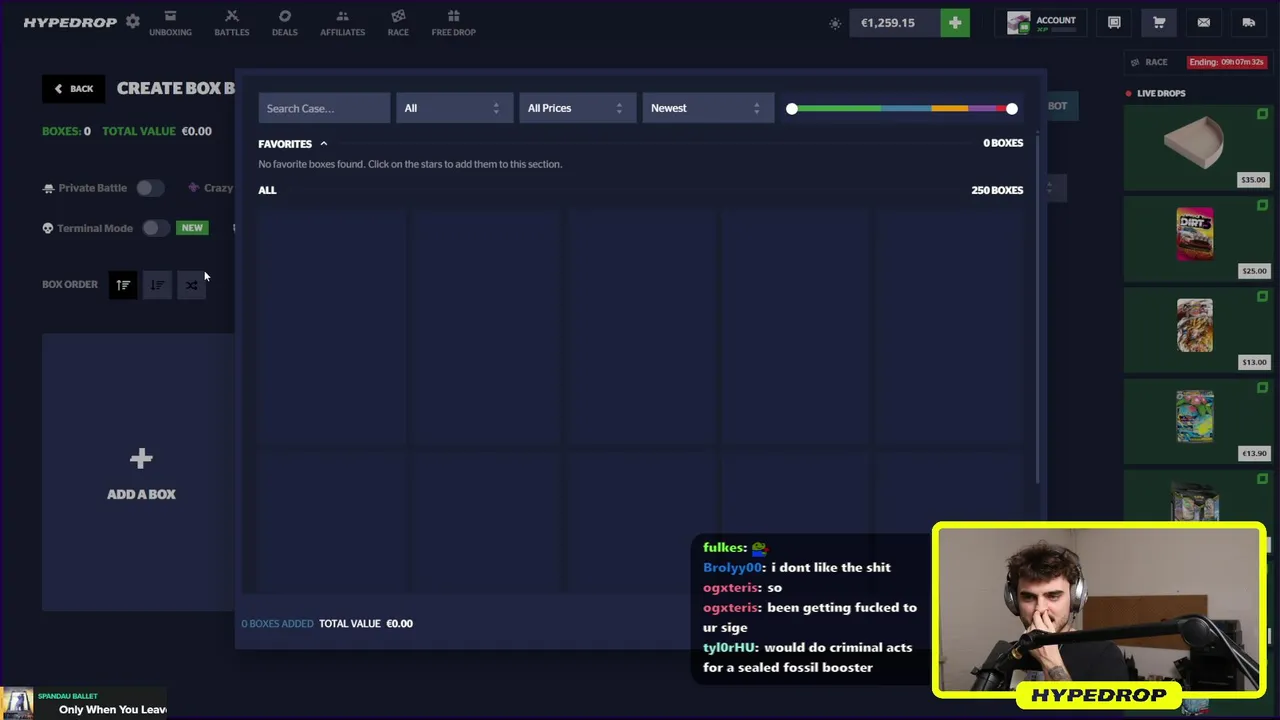Open the Affiliates page
Image resolution: width=1280 pixels, height=720 pixels.
[x=342, y=23]
